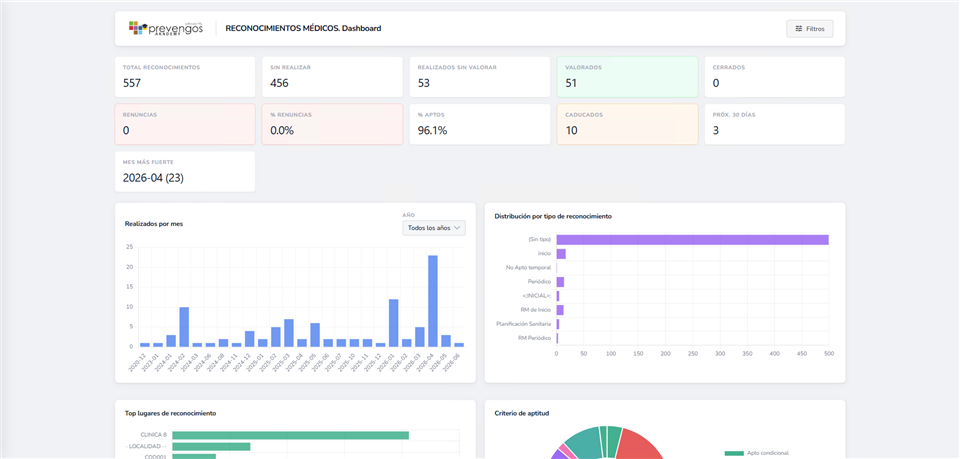Click the 2024-02 bar in monthly chart
Image resolution: width=960 pixels, height=459 pixels.
(184, 327)
